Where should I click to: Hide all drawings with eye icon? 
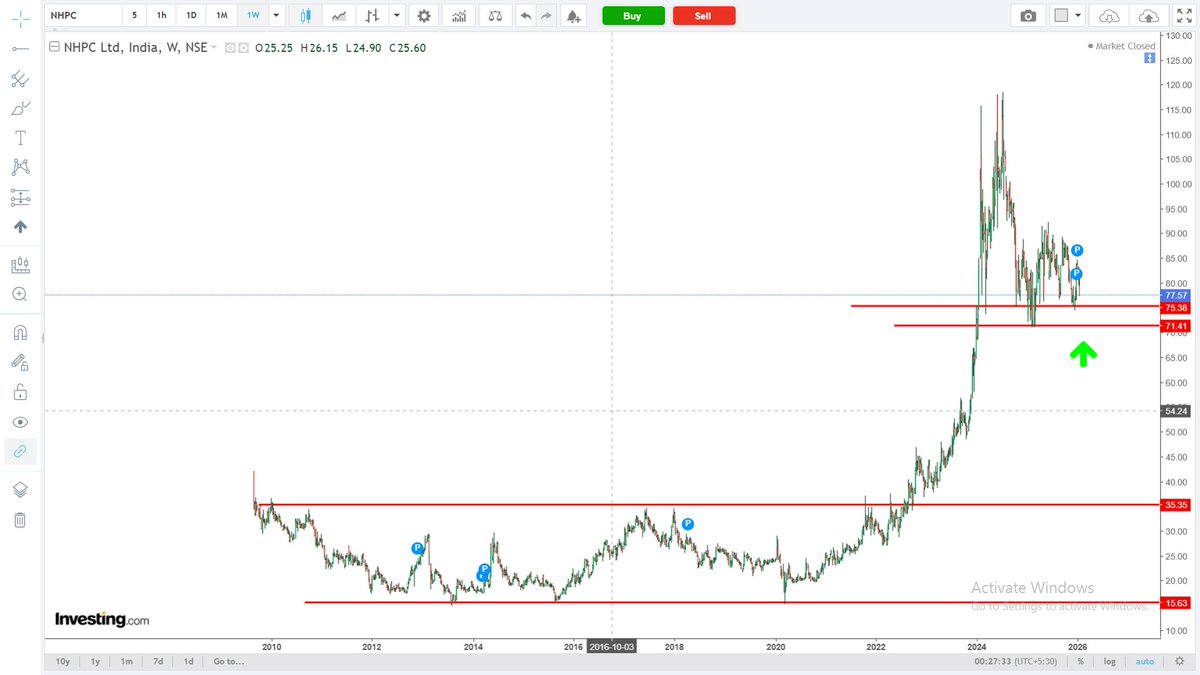(20, 422)
